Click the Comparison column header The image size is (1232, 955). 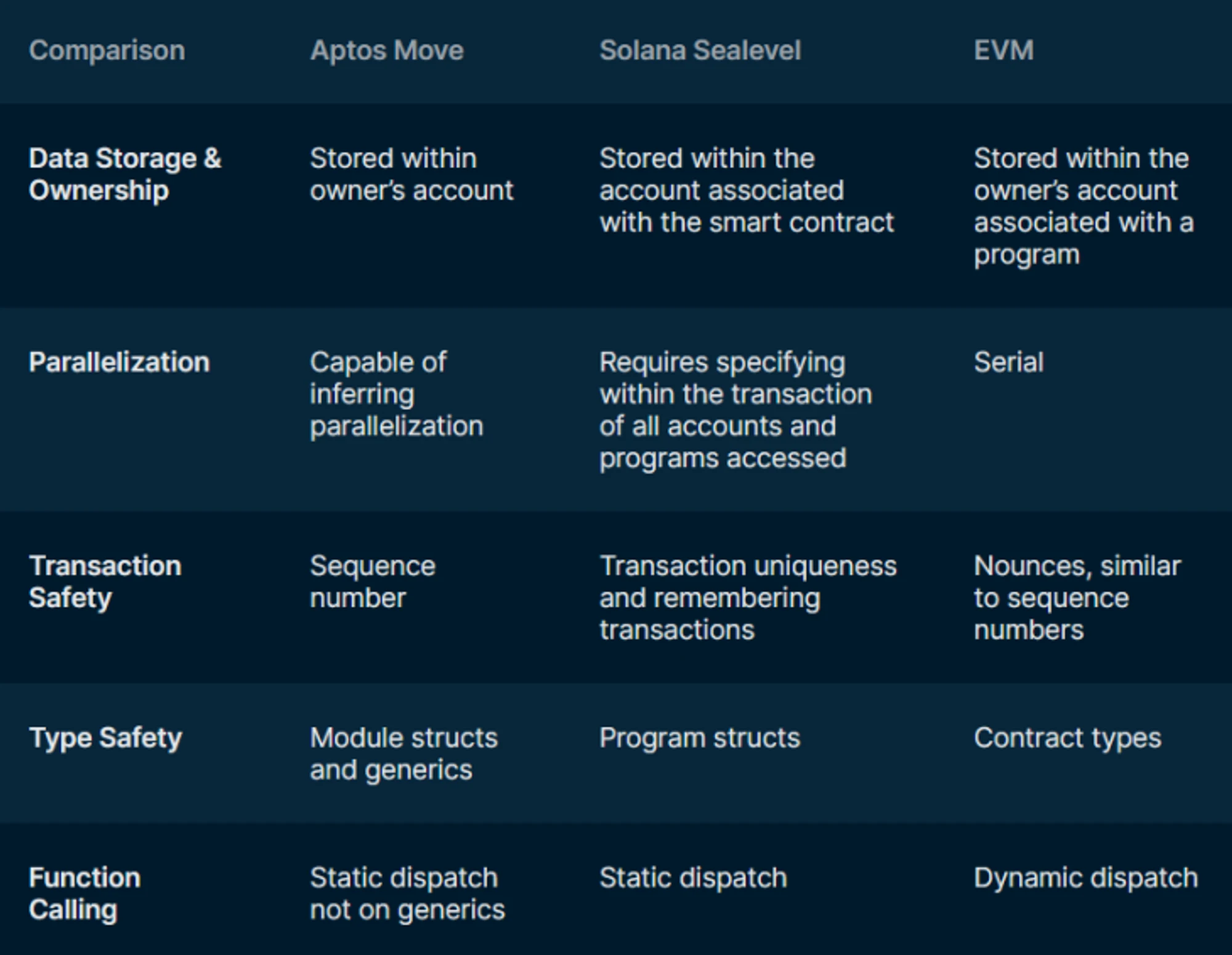[x=107, y=51]
